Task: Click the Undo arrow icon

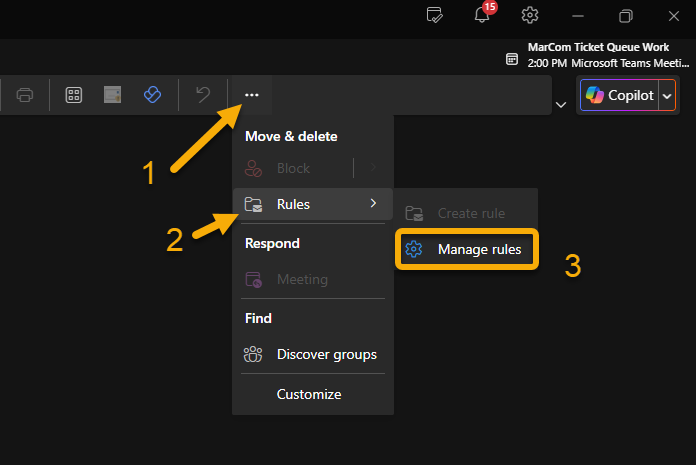Action: tap(203, 95)
